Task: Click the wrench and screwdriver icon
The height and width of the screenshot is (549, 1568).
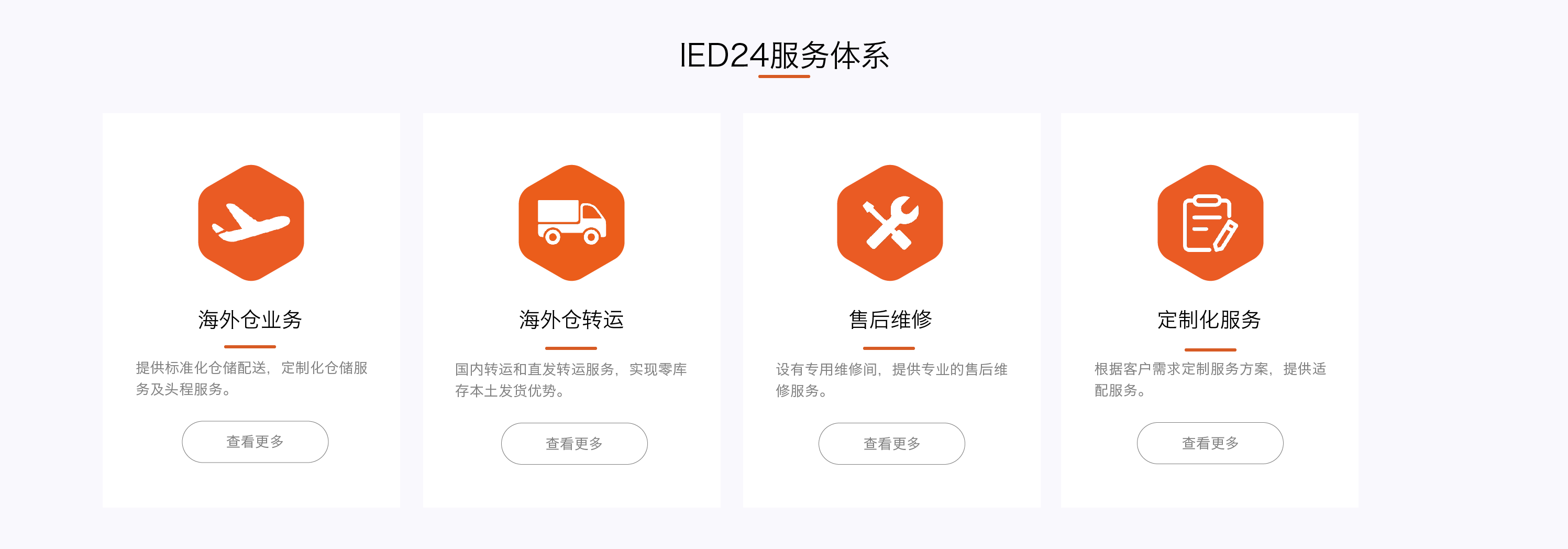Action: [x=890, y=223]
